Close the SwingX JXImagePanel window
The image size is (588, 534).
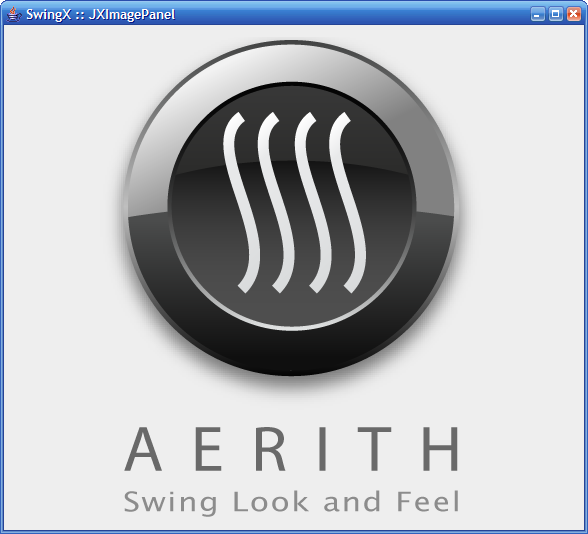pyautogui.click(x=574, y=14)
